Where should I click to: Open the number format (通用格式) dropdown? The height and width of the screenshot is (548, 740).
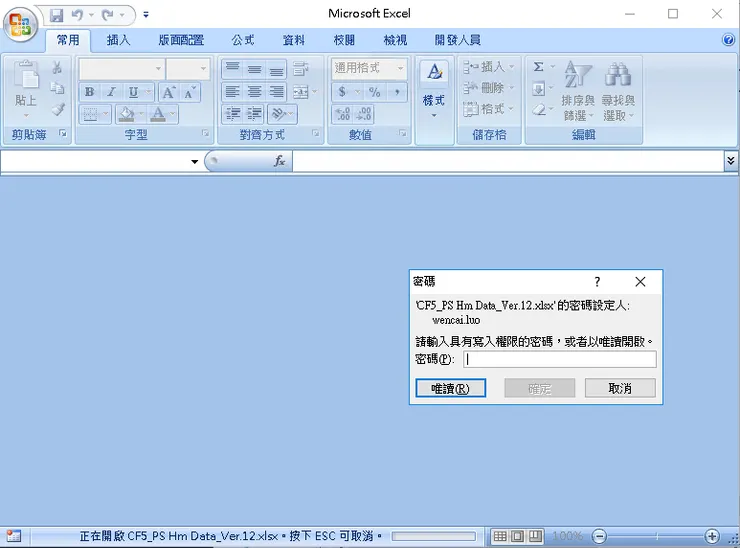click(x=401, y=68)
